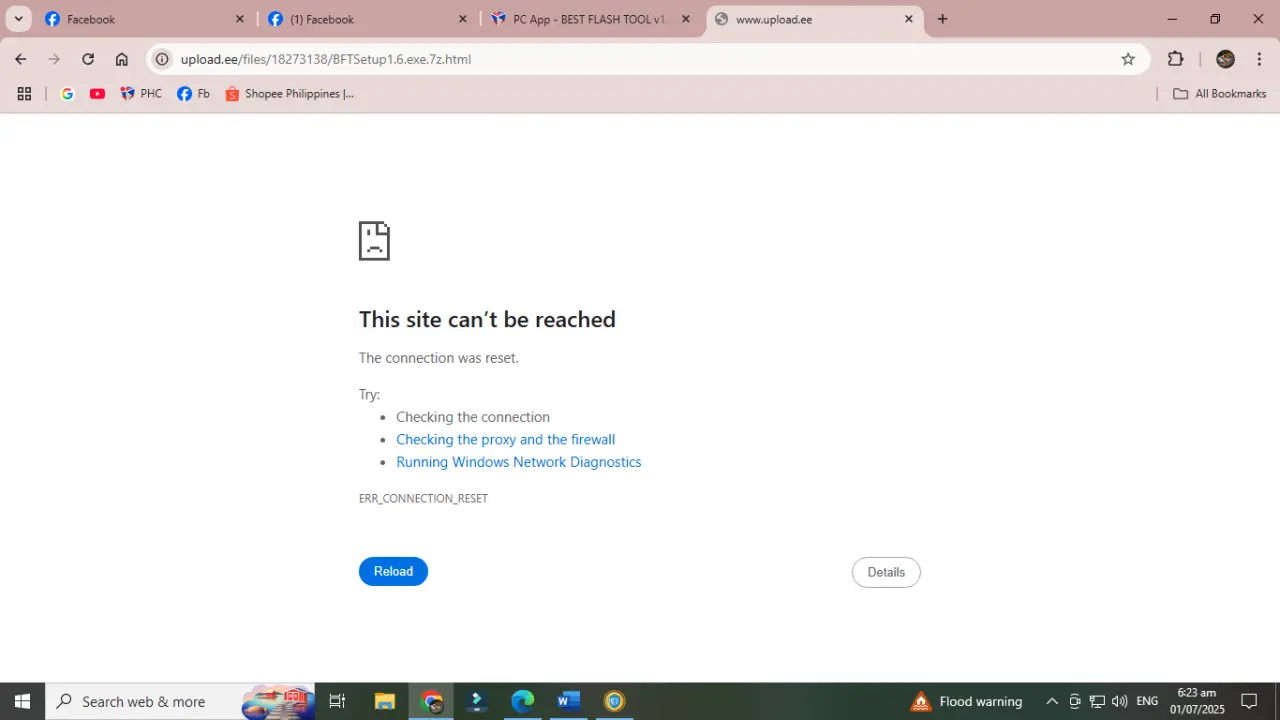Open Task View in taskbar

[x=337, y=701]
